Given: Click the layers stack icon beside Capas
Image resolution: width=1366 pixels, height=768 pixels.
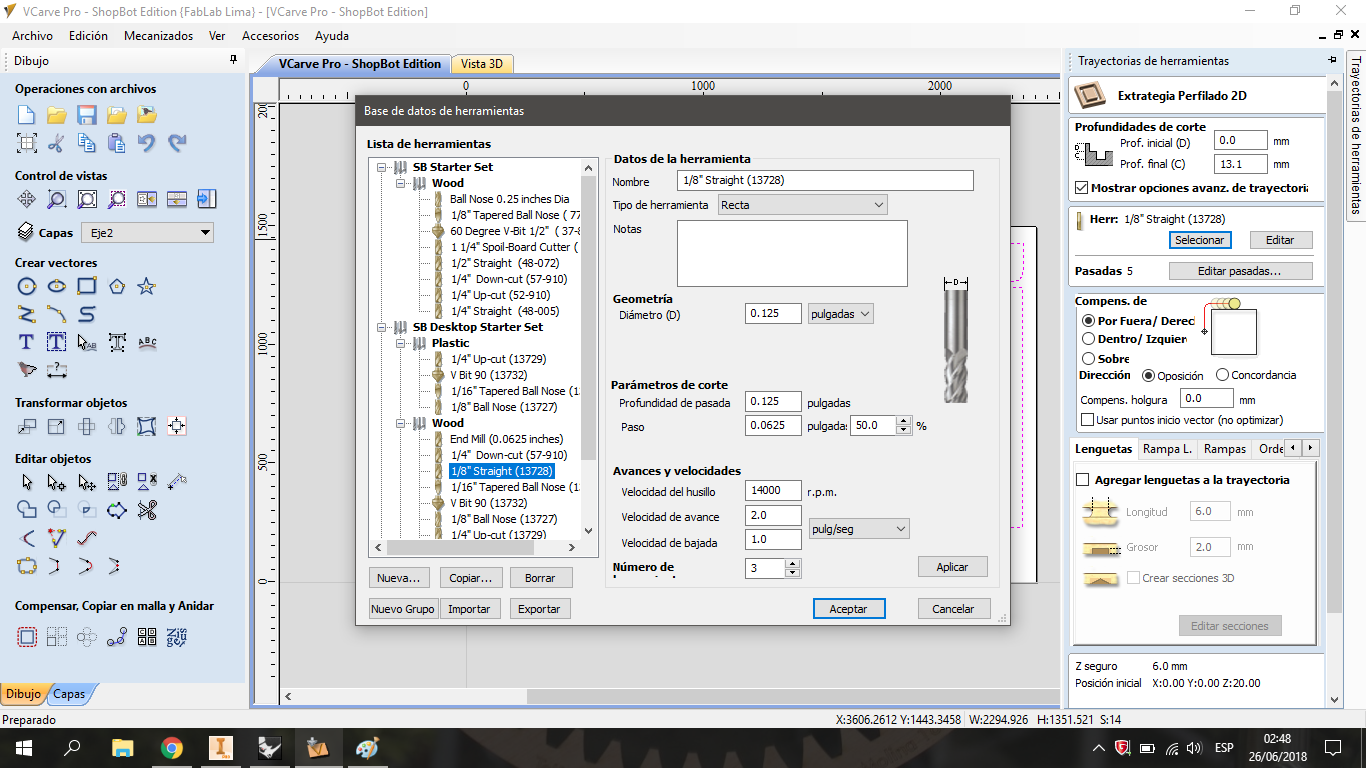Looking at the screenshot, I should [26, 232].
